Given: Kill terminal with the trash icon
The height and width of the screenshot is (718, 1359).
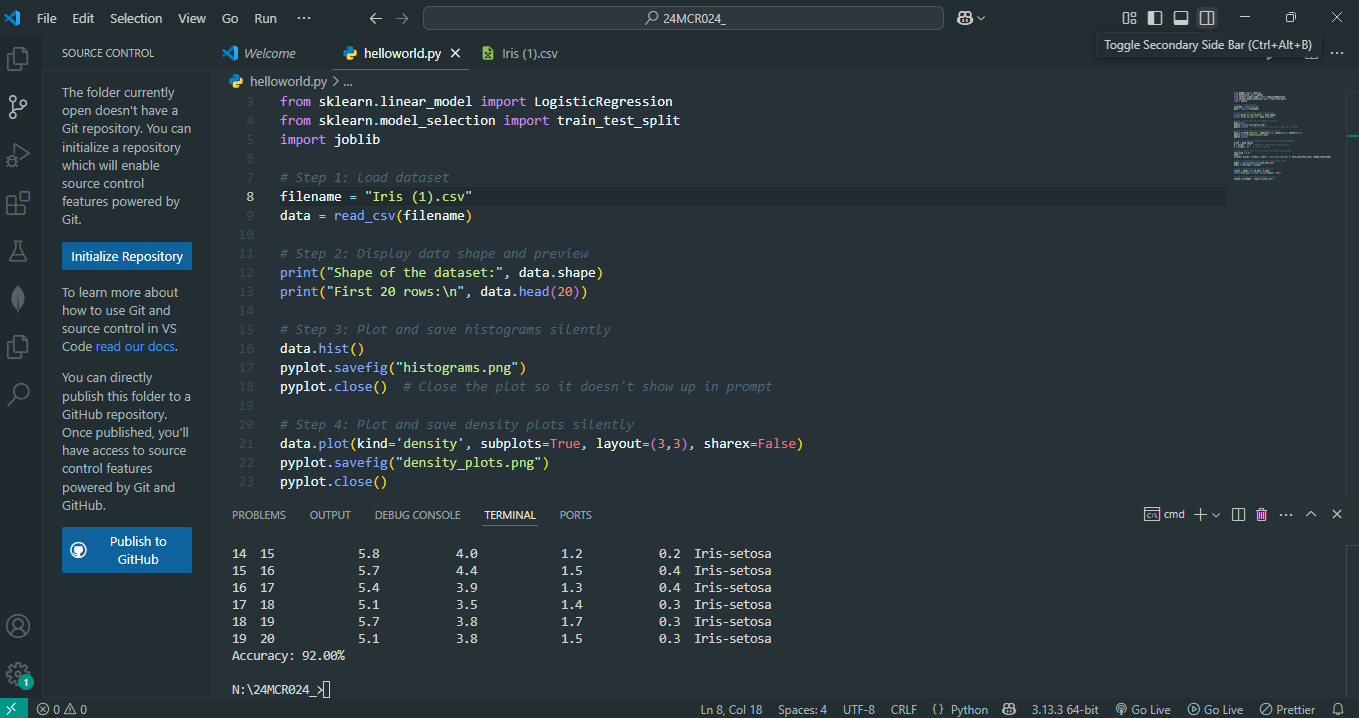Looking at the screenshot, I should click(x=1262, y=514).
